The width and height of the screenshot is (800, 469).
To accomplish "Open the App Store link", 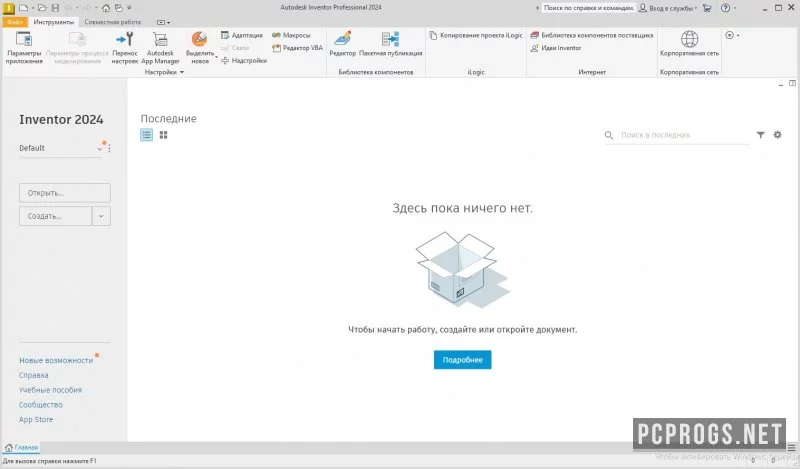I will click(36, 419).
